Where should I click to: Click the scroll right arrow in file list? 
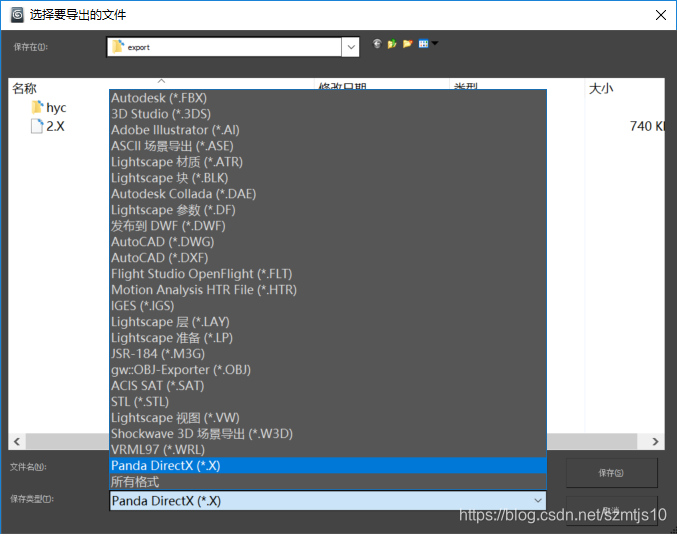[655, 441]
